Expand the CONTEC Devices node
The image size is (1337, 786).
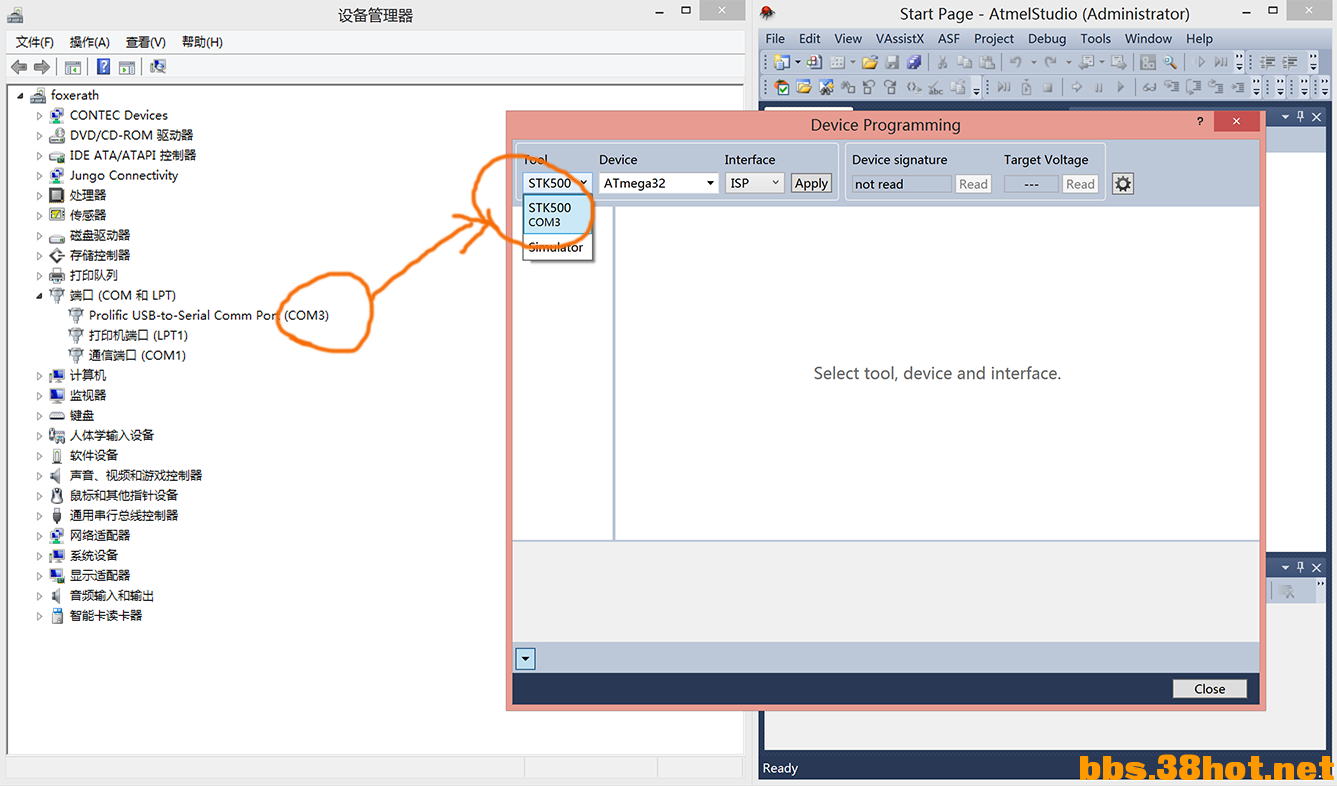(40, 115)
